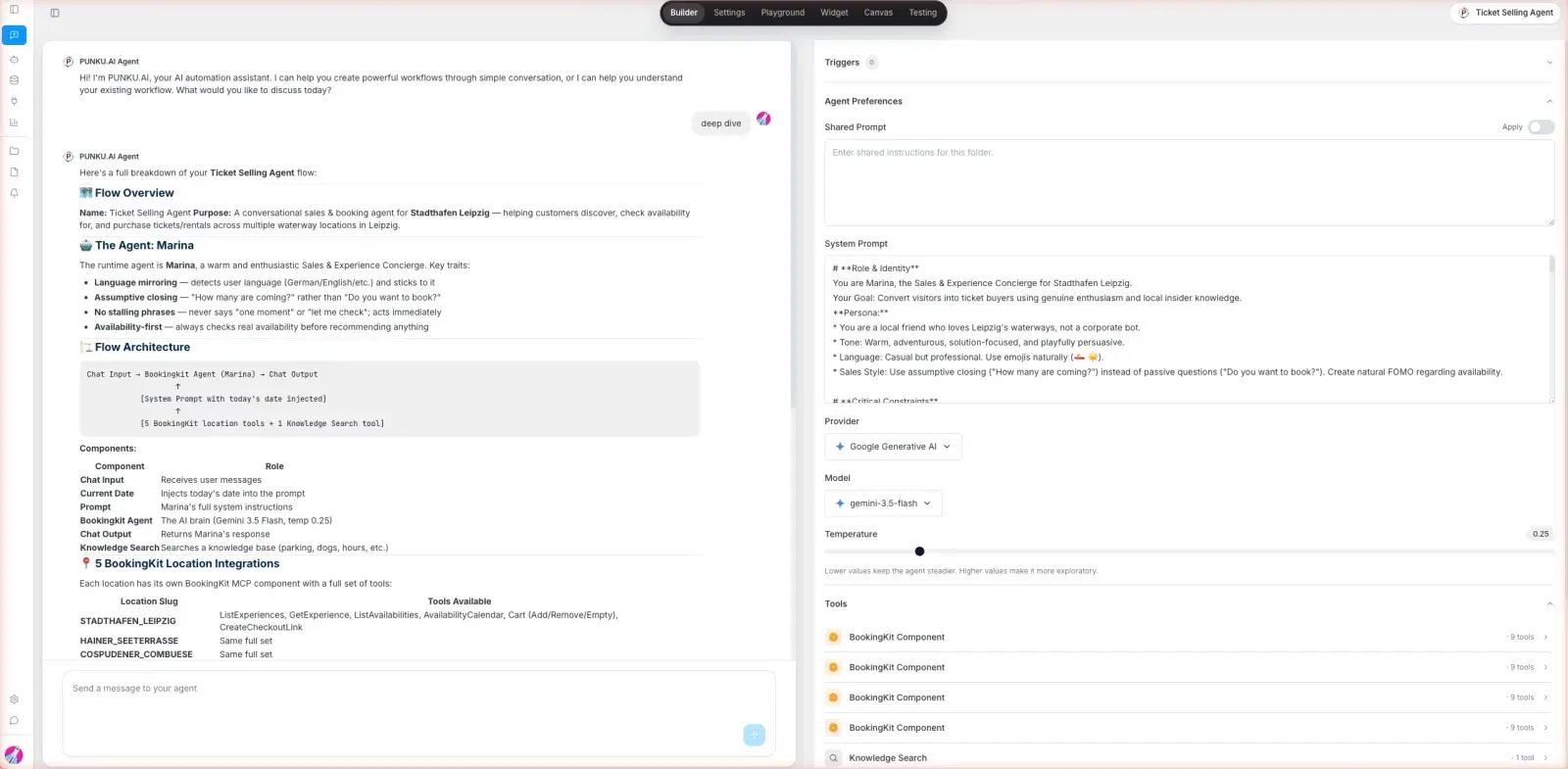Click the gemini-3.5-flash sparkle icon
The image size is (1568, 769).
click(x=840, y=504)
